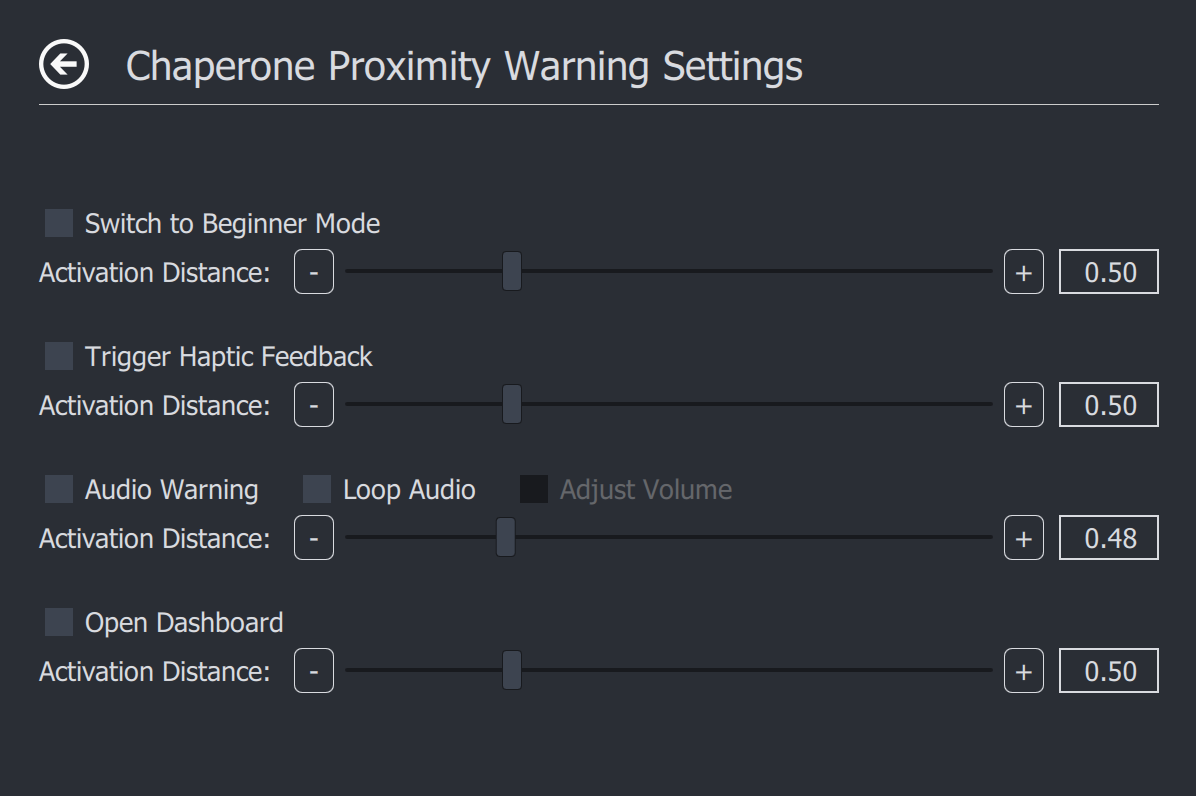The image size is (1196, 796).
Task: Raise Audio Warning activation distance via plus
Action: coord(1023,538)
